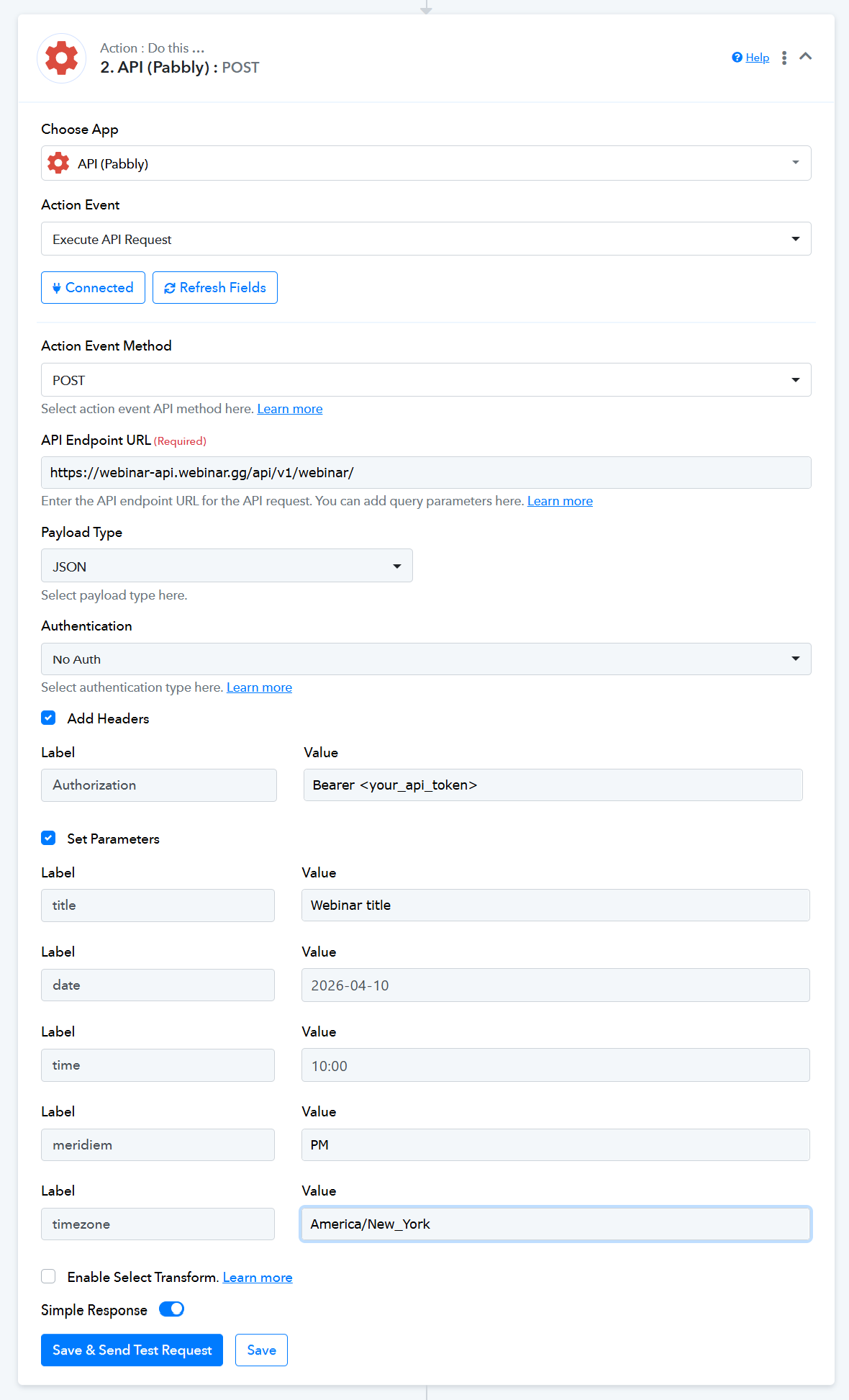
Task: Open Learn more link for API method
Action: [x=290, y=409]
